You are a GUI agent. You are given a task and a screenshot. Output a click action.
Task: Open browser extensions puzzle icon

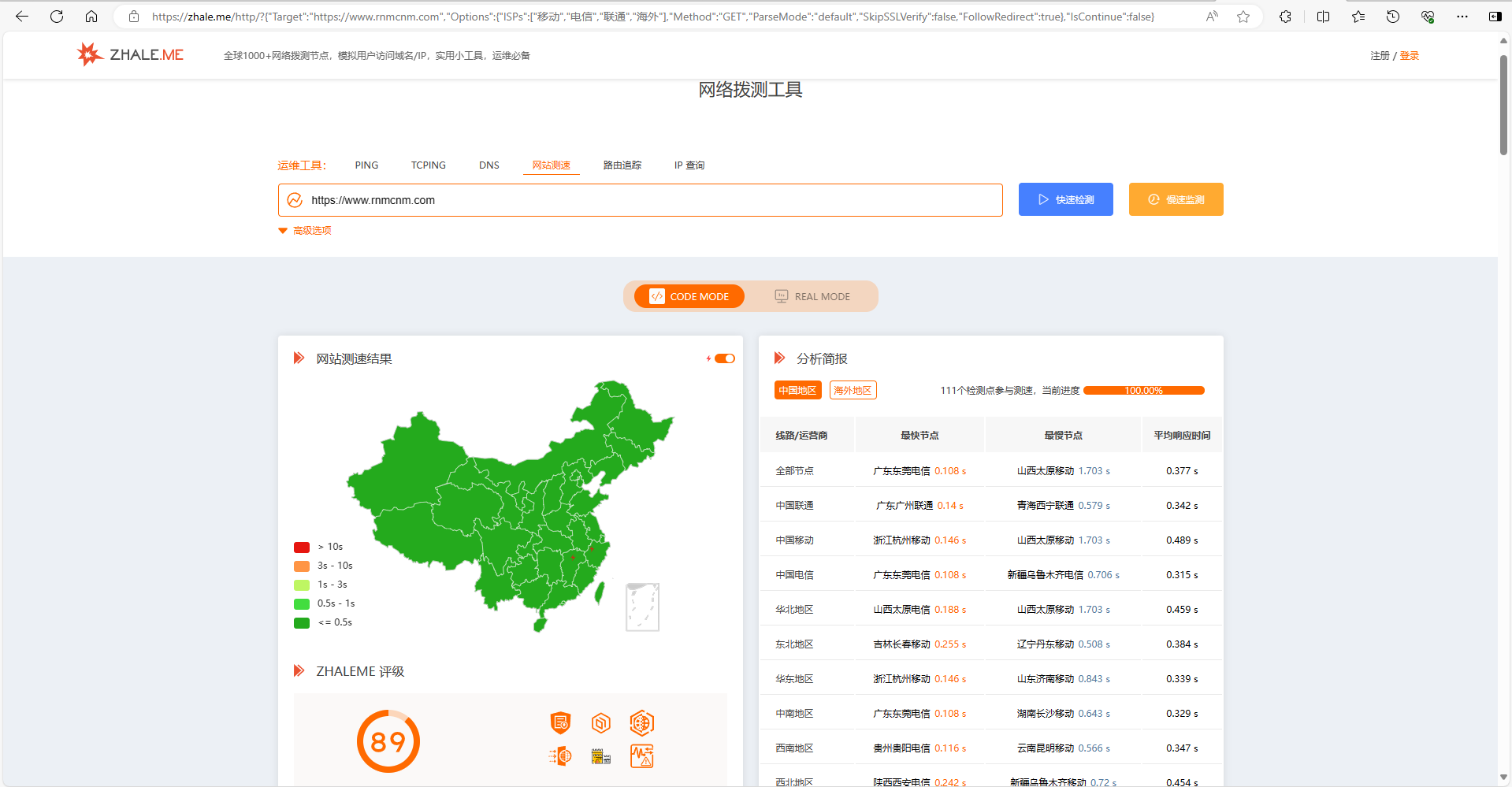[1285, 17]
